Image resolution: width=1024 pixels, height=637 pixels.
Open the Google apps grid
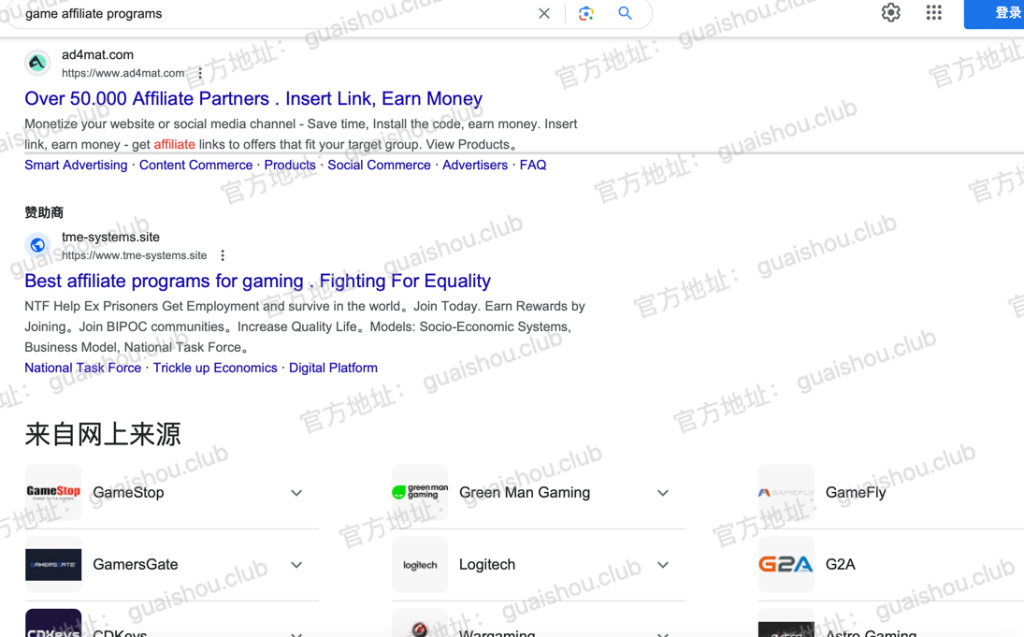[x=934, y=12]
